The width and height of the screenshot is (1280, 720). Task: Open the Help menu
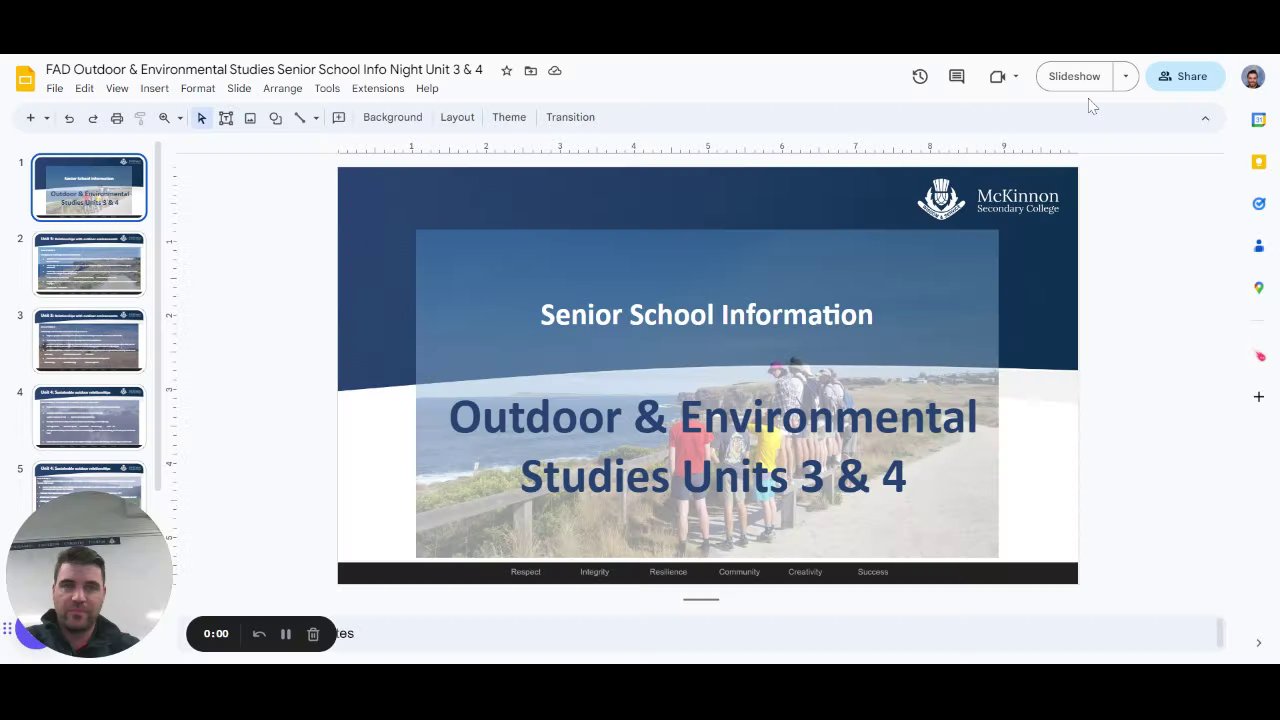pos(427,89)
